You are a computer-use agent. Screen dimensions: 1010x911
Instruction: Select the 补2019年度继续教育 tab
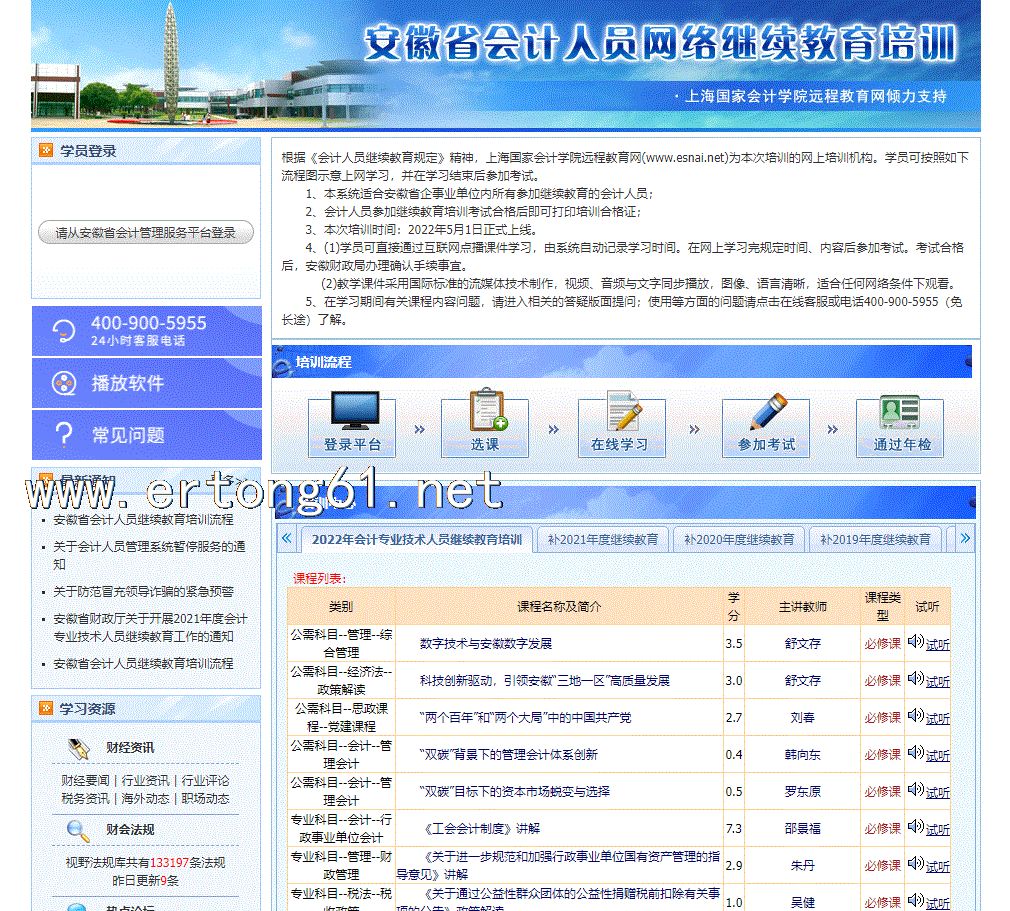tap(874, 539)
